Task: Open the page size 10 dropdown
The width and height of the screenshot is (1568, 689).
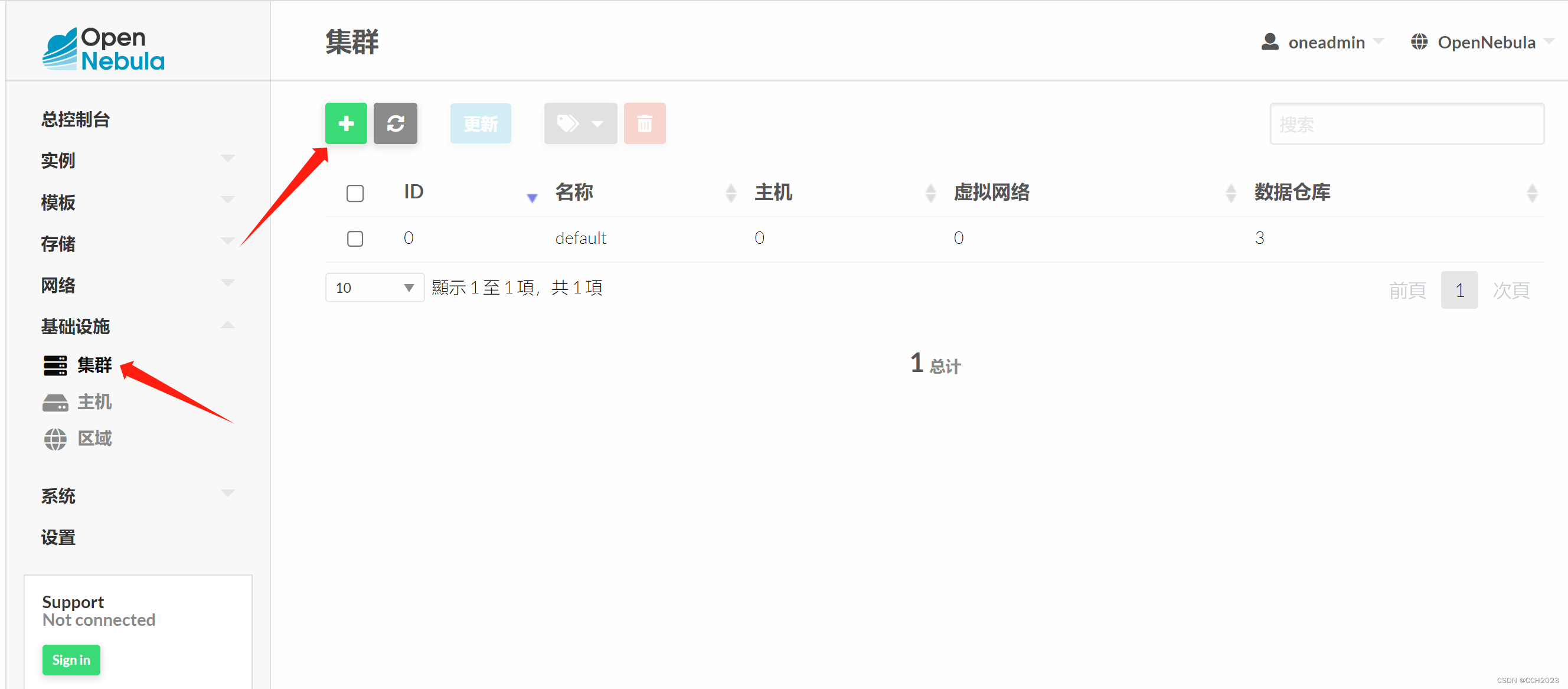Action: click(x=374, y=288)
